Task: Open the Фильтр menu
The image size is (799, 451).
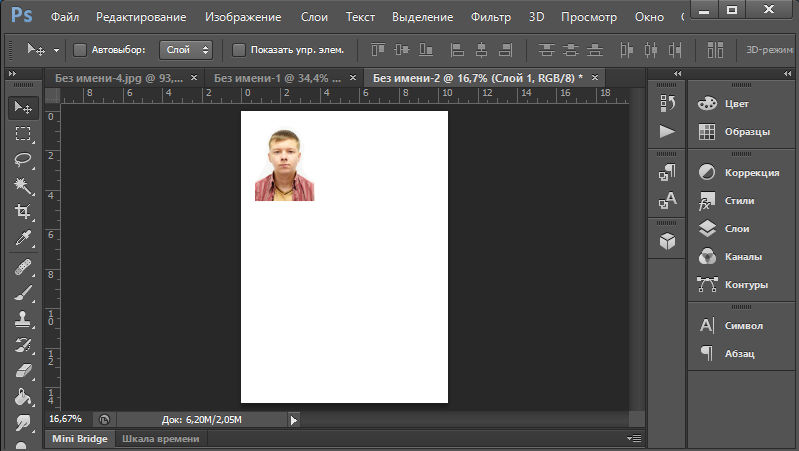Action: click(489, 17)
